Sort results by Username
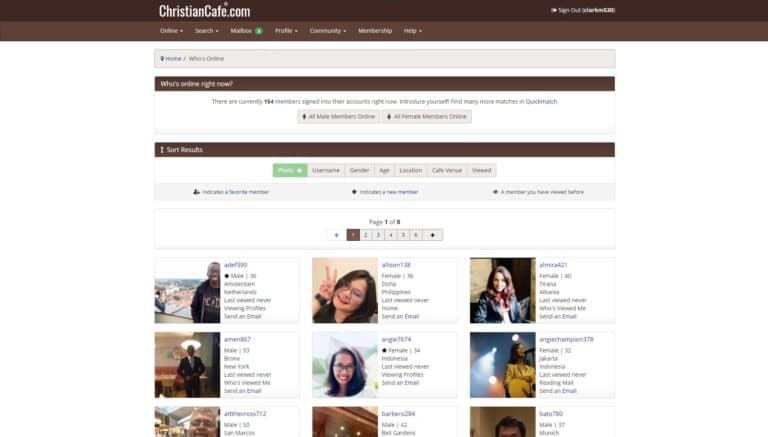 326,170
